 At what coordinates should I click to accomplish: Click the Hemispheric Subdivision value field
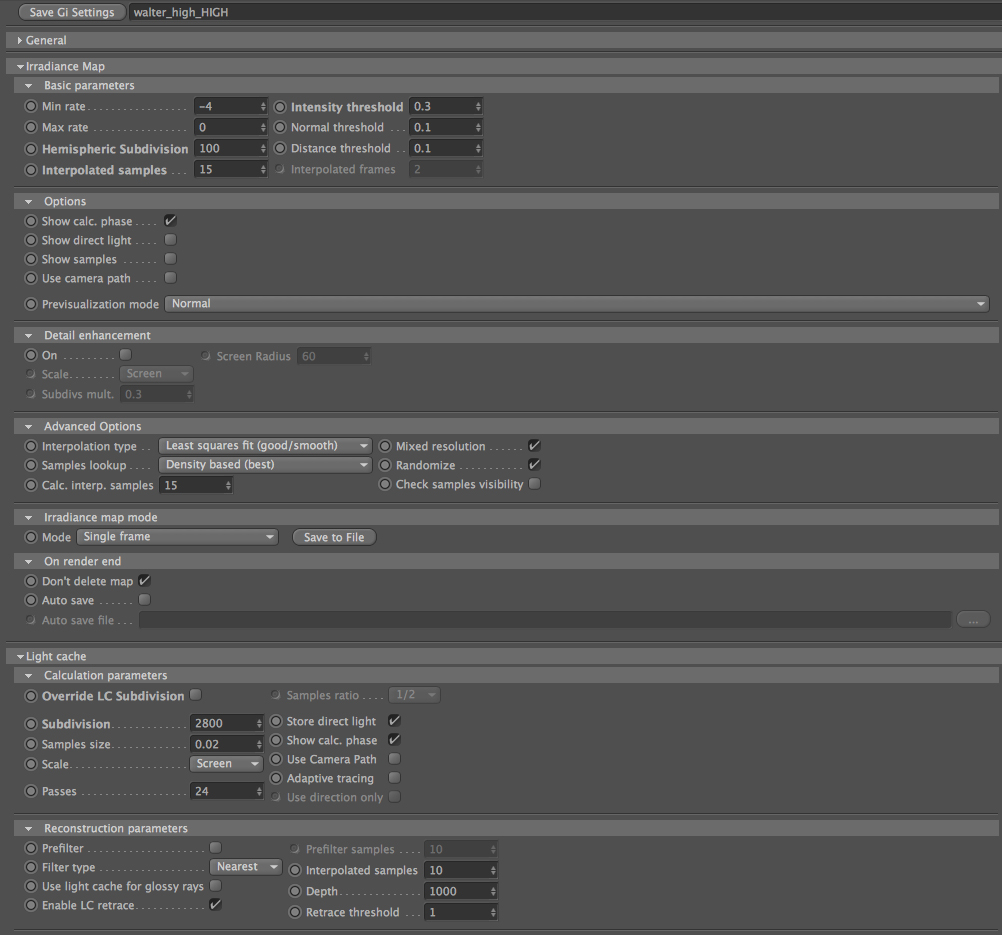(x=226, y=148)
